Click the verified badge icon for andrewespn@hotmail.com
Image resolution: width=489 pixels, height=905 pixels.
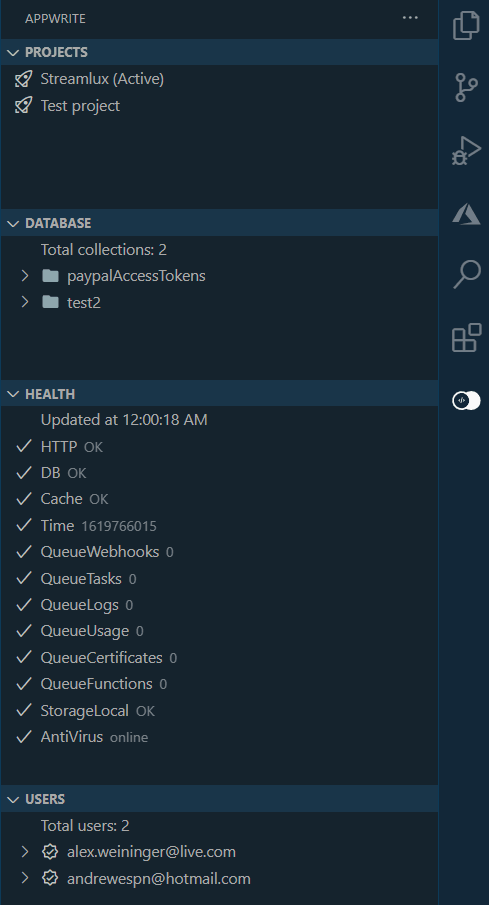click(51, 878)
